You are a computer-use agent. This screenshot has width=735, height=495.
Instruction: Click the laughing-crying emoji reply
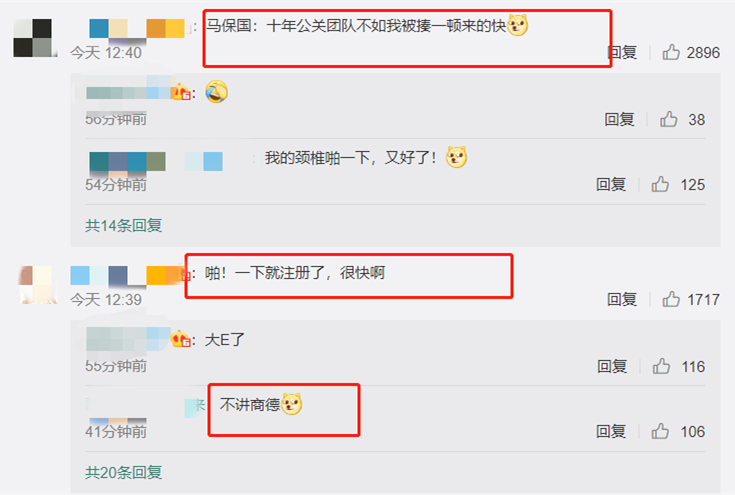(x=217, y=91)
